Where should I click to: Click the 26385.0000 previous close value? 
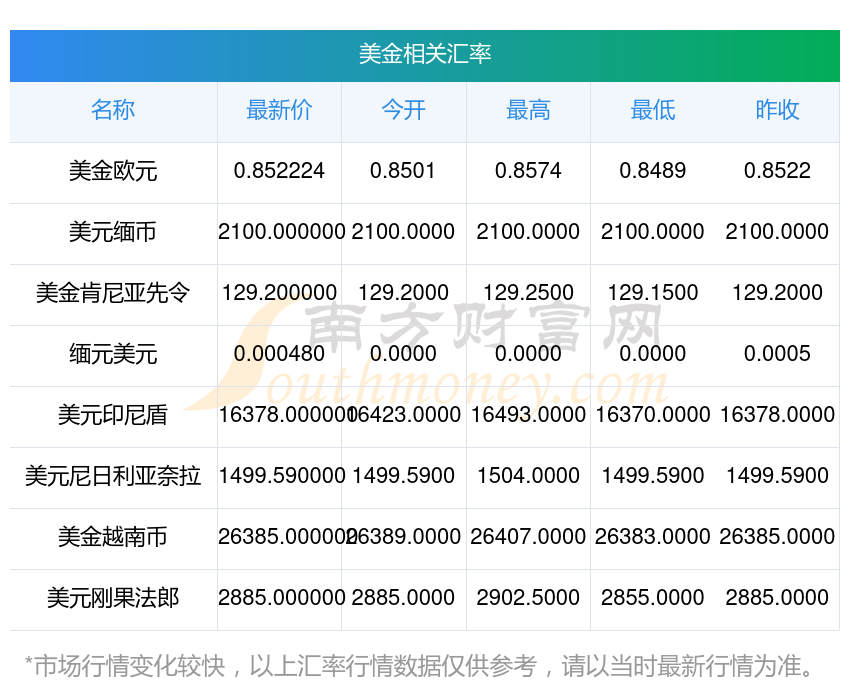tap(777, 537)
